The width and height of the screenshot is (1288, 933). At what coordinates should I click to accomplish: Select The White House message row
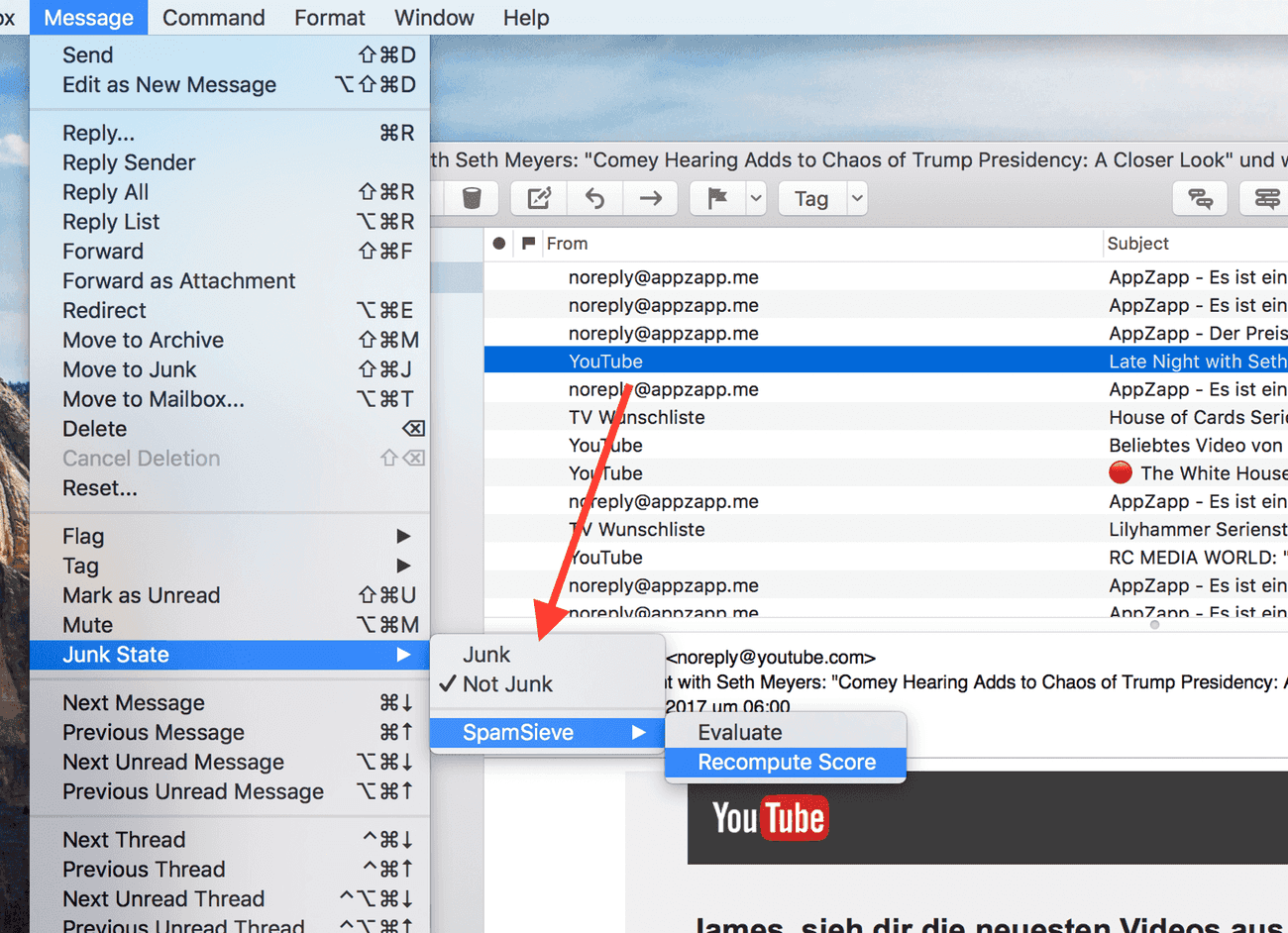coord(886,473)
